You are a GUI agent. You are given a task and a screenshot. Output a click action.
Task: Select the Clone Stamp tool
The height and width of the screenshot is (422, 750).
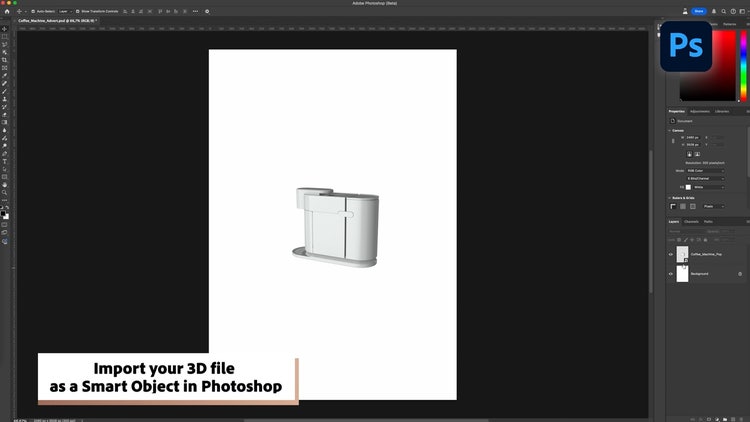tap(5, 99)
